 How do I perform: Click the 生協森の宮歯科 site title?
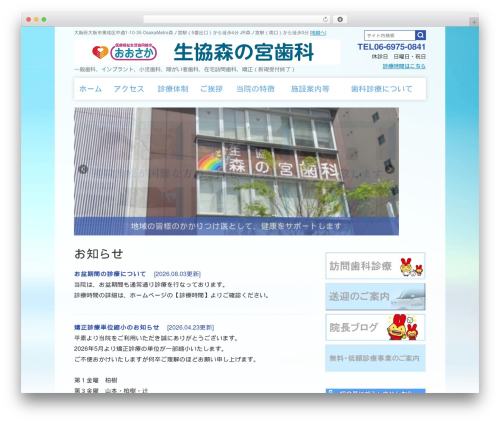[244, 52]
